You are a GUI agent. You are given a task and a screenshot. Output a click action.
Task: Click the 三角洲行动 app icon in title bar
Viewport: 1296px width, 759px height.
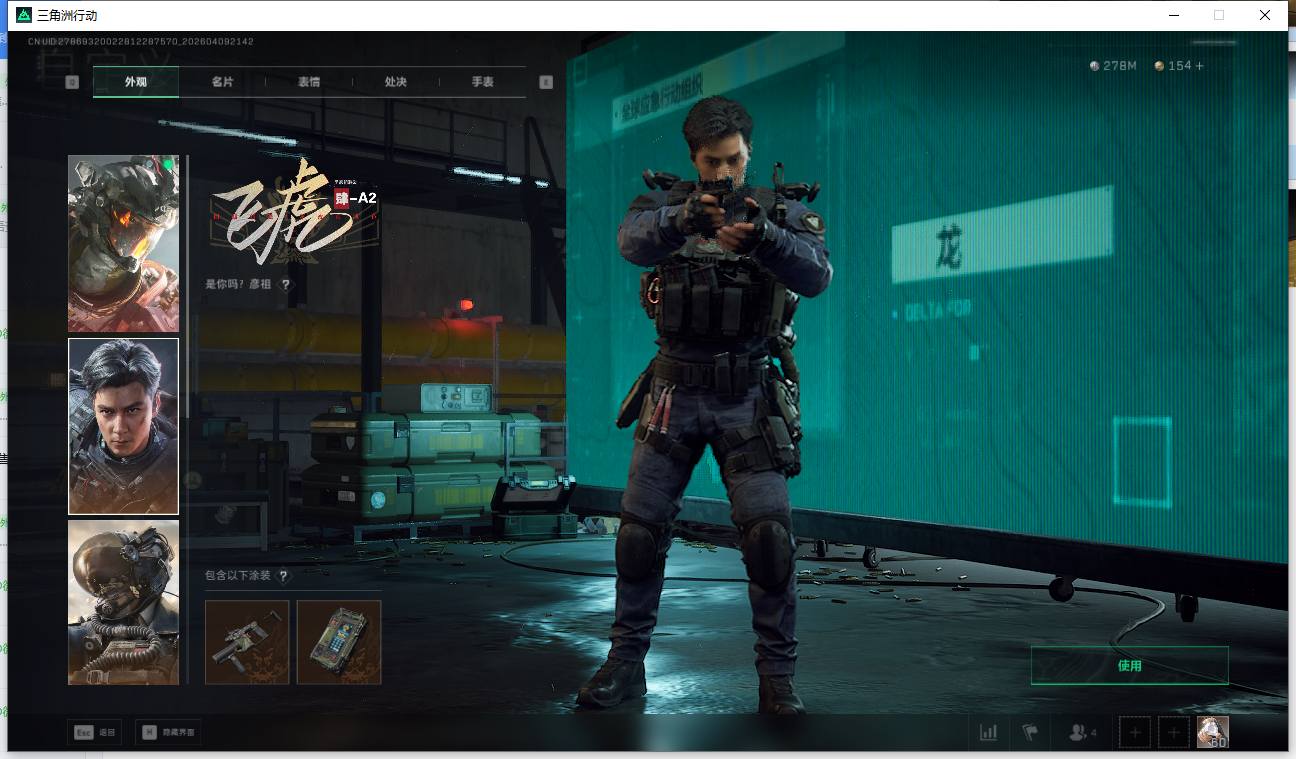[24, 15]
